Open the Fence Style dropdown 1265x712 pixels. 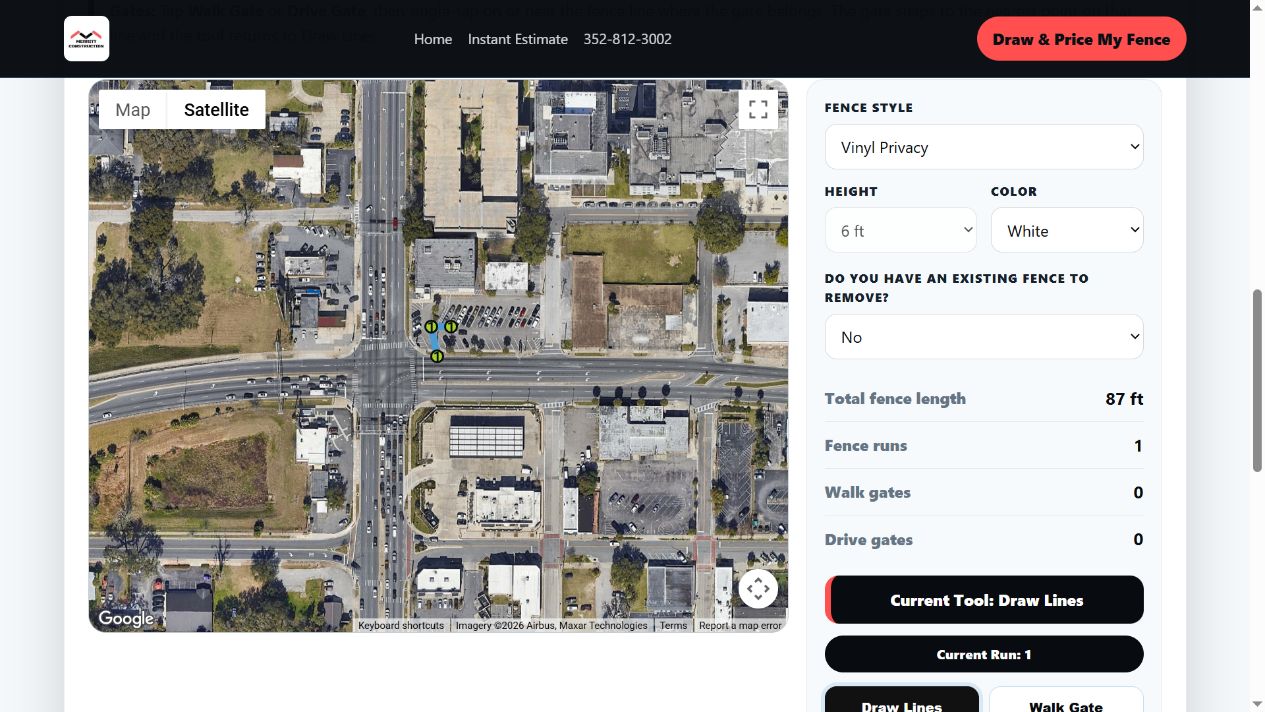click(x=984, y=147)
